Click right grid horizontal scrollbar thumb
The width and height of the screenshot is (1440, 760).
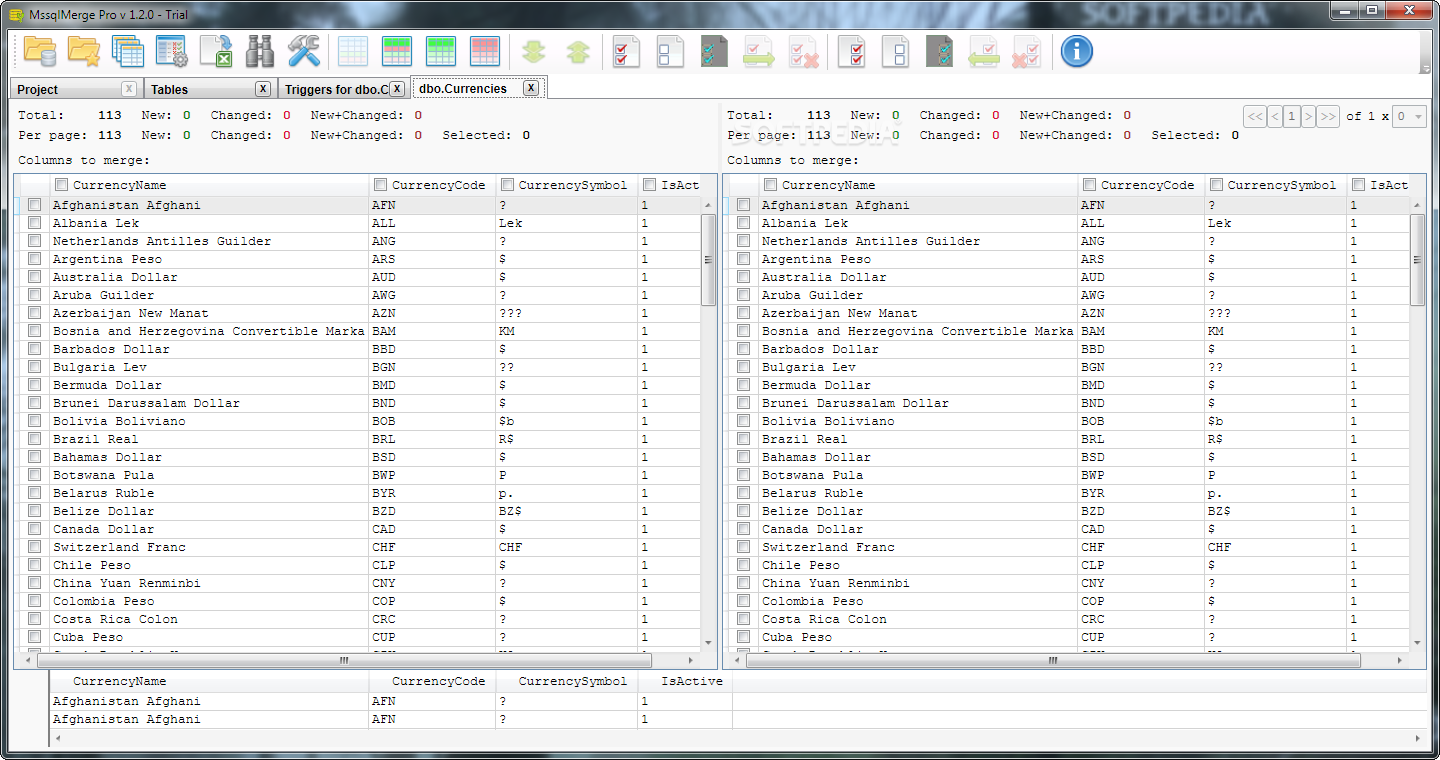coord(1053,661)
